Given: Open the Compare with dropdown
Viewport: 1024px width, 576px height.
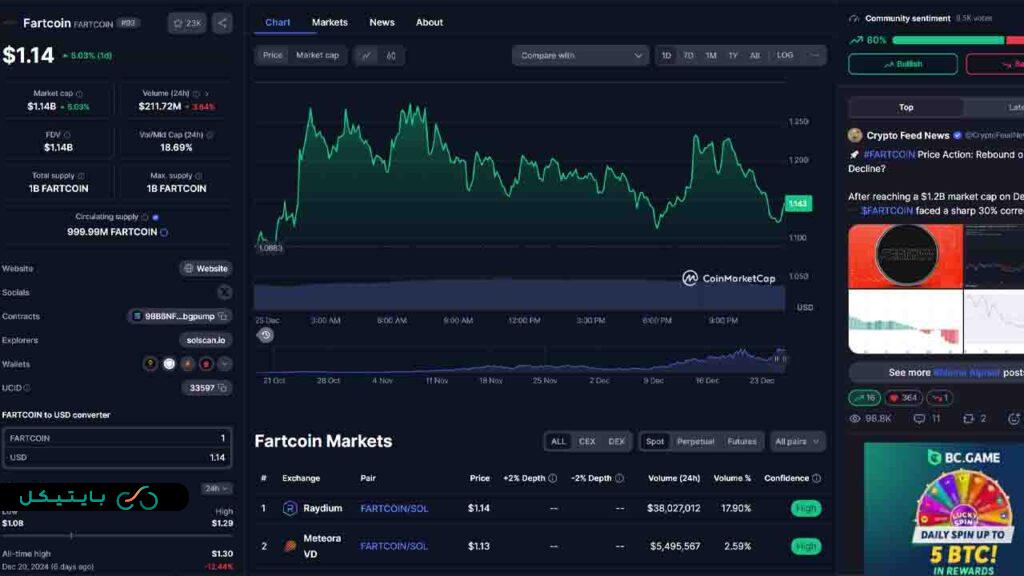Looking at the screenshot, I should coord(580,56).
